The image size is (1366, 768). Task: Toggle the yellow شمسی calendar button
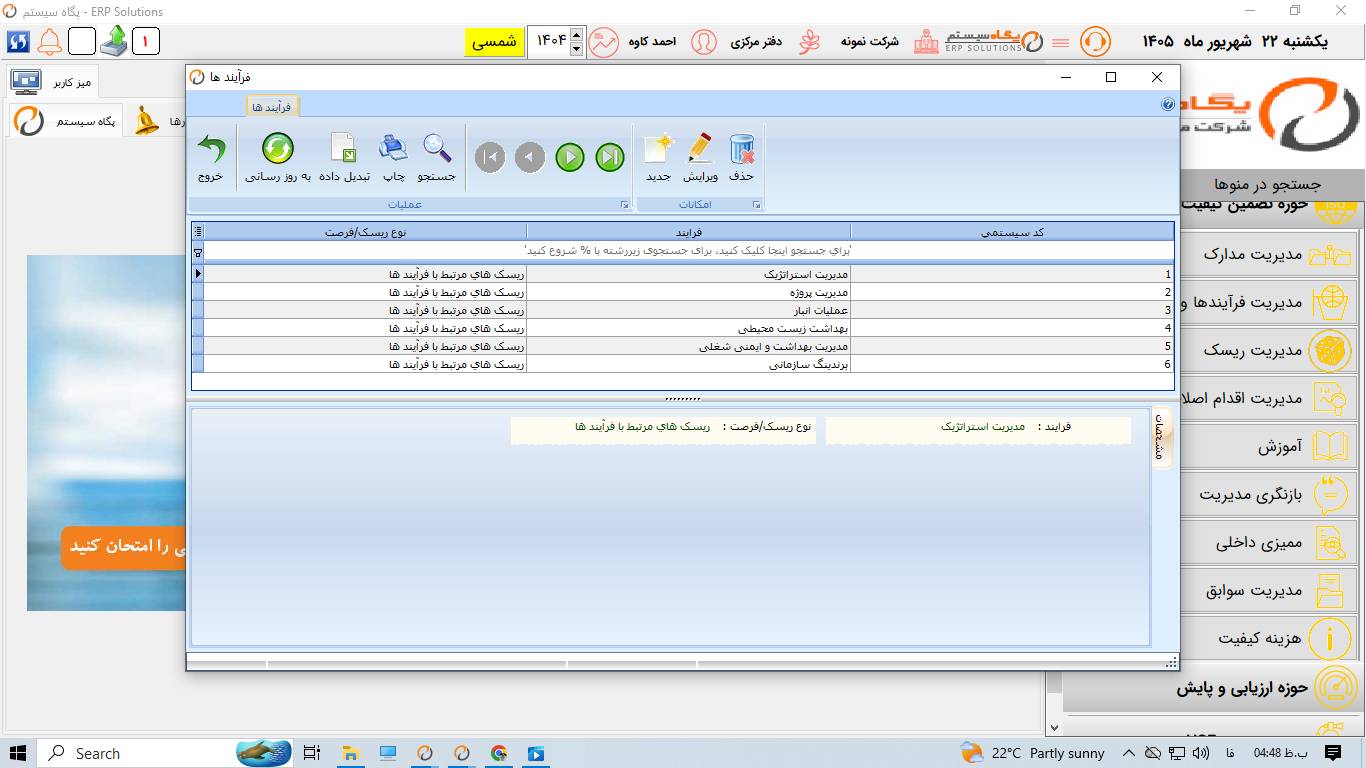point(494,42)
